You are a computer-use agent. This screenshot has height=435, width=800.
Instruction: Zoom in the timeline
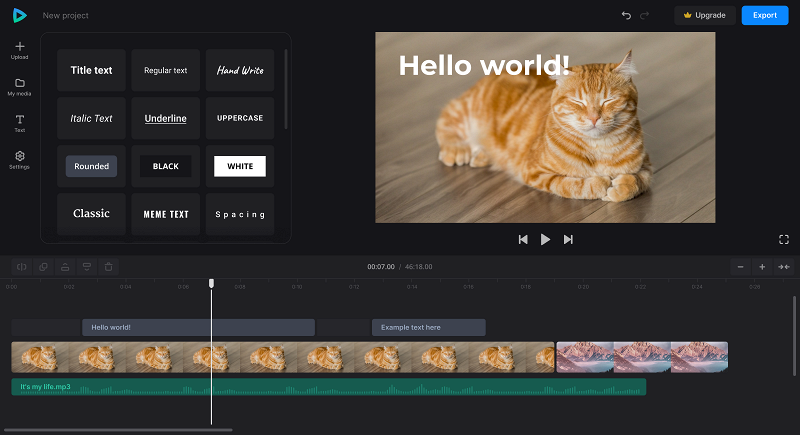pos(762,267)
